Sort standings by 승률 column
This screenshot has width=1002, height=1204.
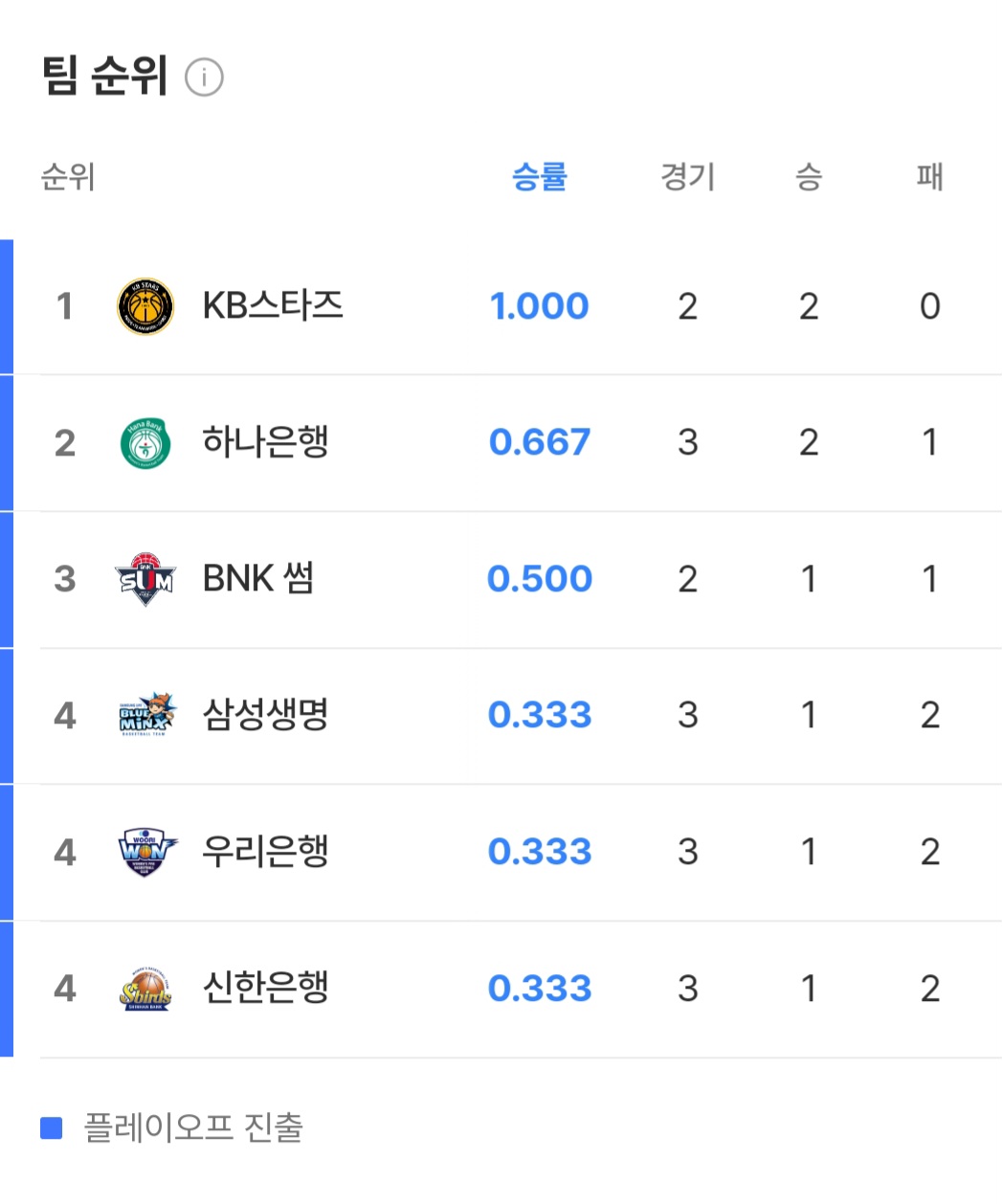point(540,177)
